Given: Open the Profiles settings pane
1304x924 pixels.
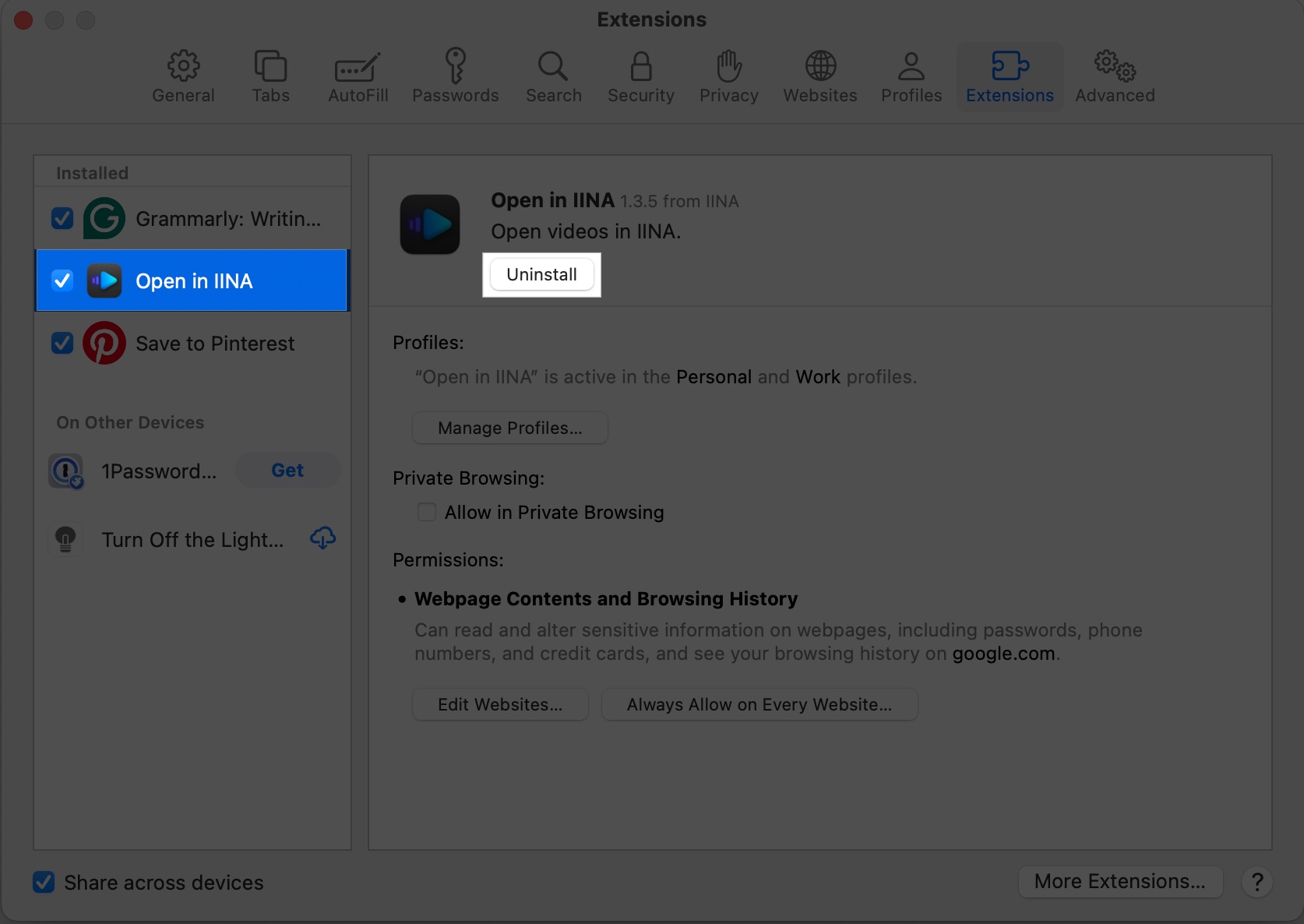Looking at the screenshot, I should (911, 76).
